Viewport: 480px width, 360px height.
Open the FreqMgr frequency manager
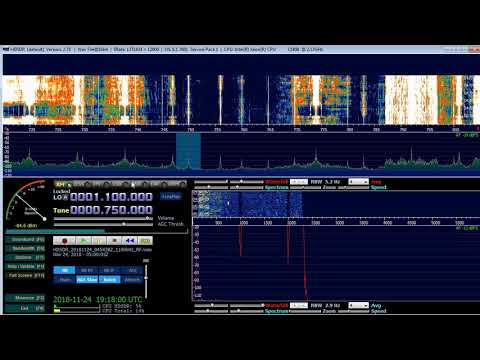coord(171,196)
